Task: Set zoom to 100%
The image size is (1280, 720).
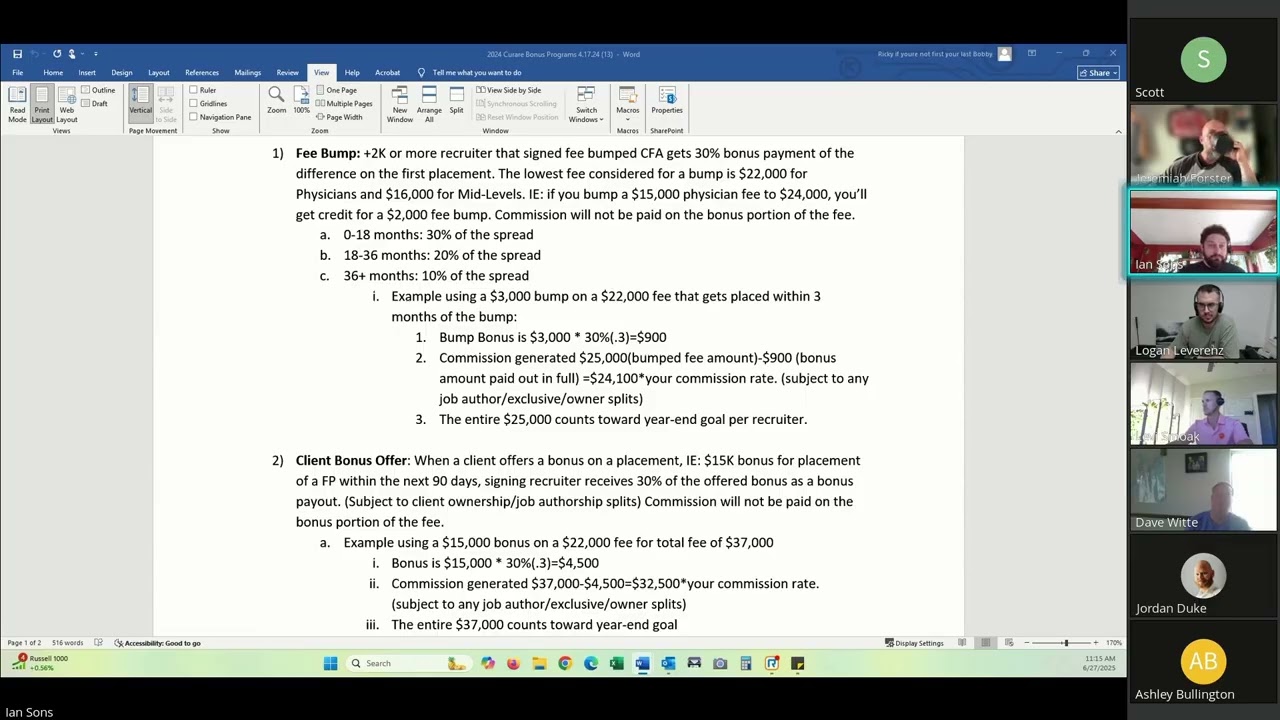Action: tap(301, 100)
